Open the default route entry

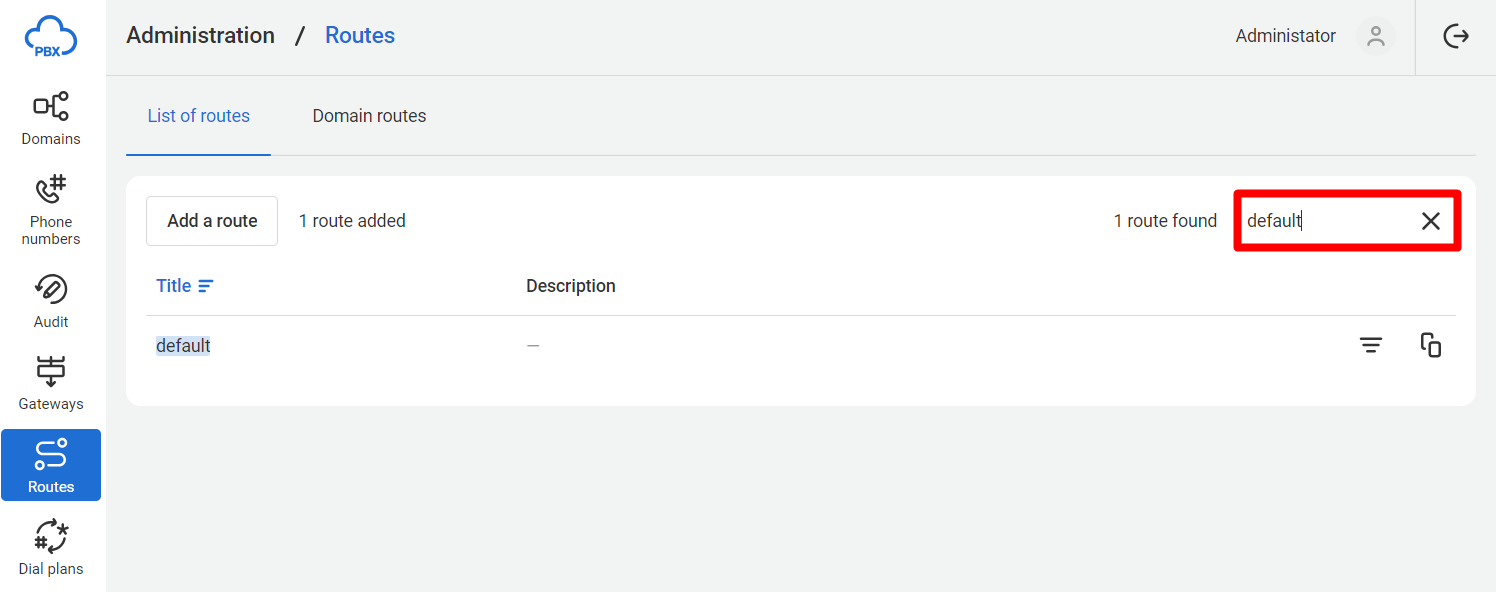pyautogui.click(x=183, y=346)
